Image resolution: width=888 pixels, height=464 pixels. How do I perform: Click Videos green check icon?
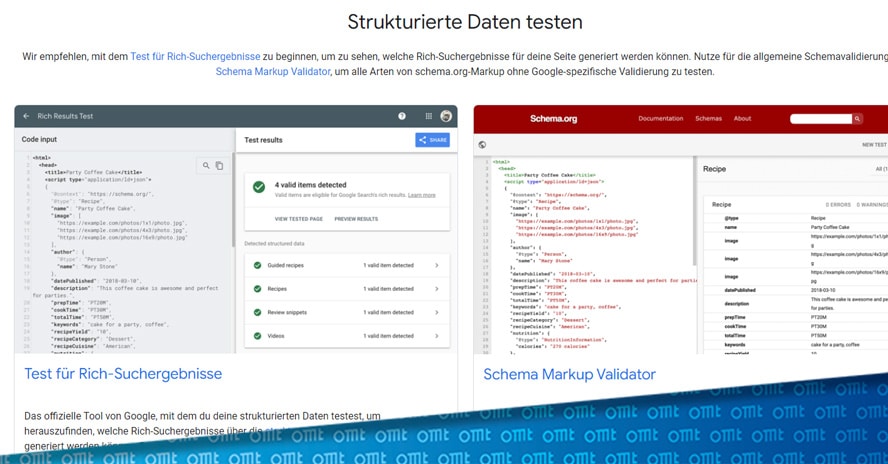(x=258, y=336)
